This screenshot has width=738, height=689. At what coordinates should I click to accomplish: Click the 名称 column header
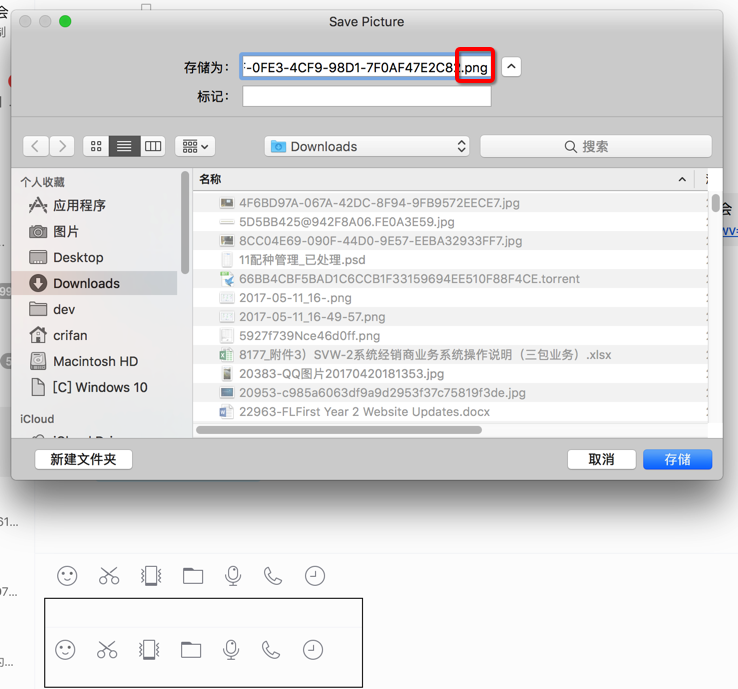coord(443,179)
